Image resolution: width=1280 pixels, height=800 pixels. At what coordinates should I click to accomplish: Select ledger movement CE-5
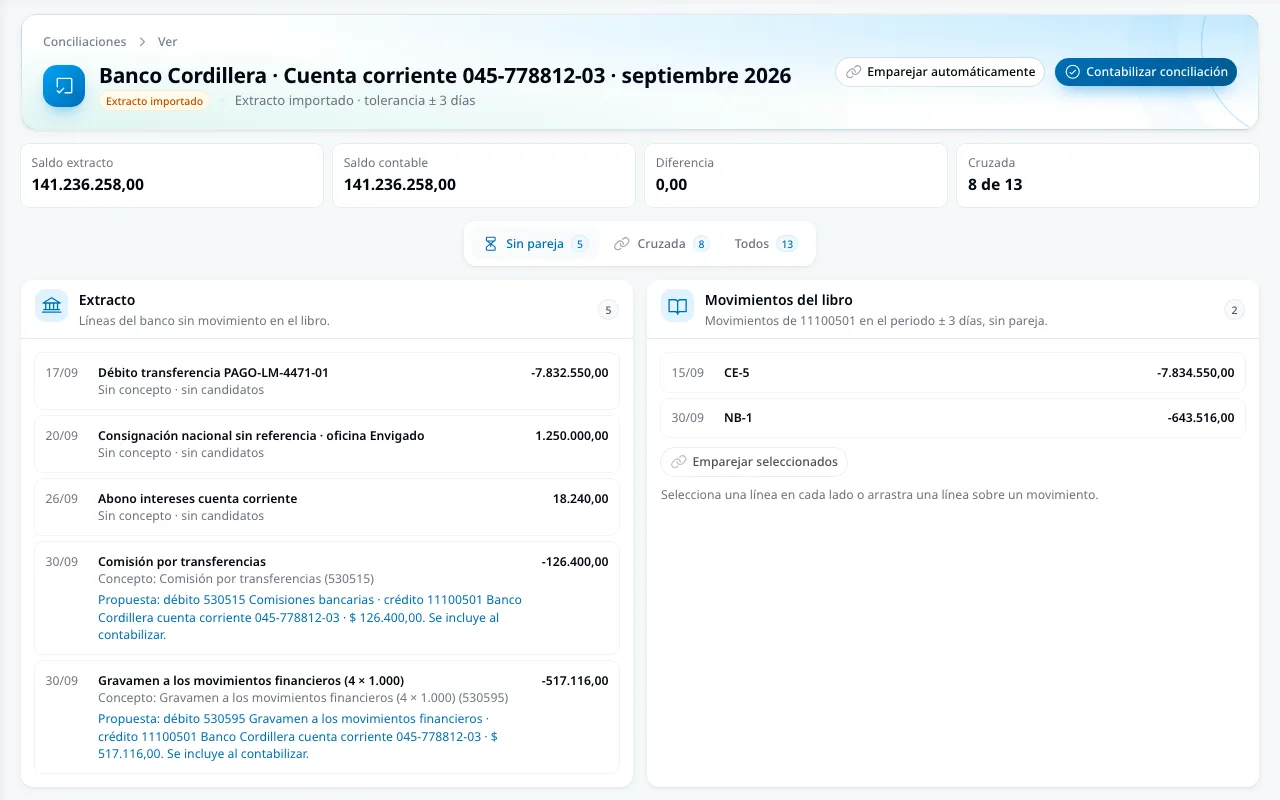tap(953, 373)
